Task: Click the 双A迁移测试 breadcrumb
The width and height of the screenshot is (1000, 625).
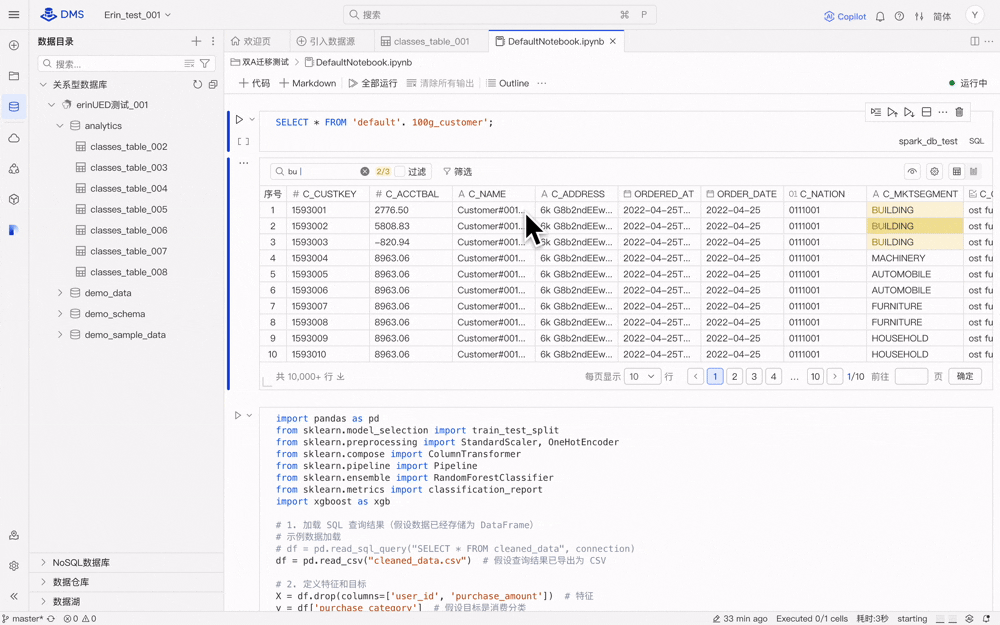Action: [260, 62]
